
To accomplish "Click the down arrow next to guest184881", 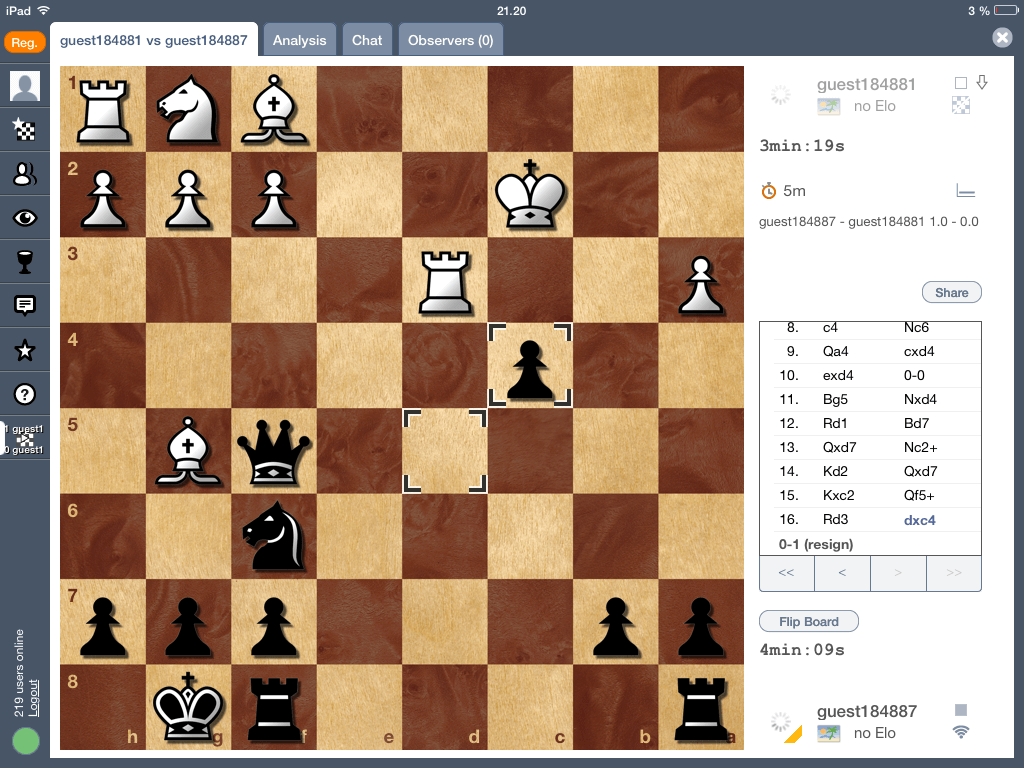I will click(982, 83).
